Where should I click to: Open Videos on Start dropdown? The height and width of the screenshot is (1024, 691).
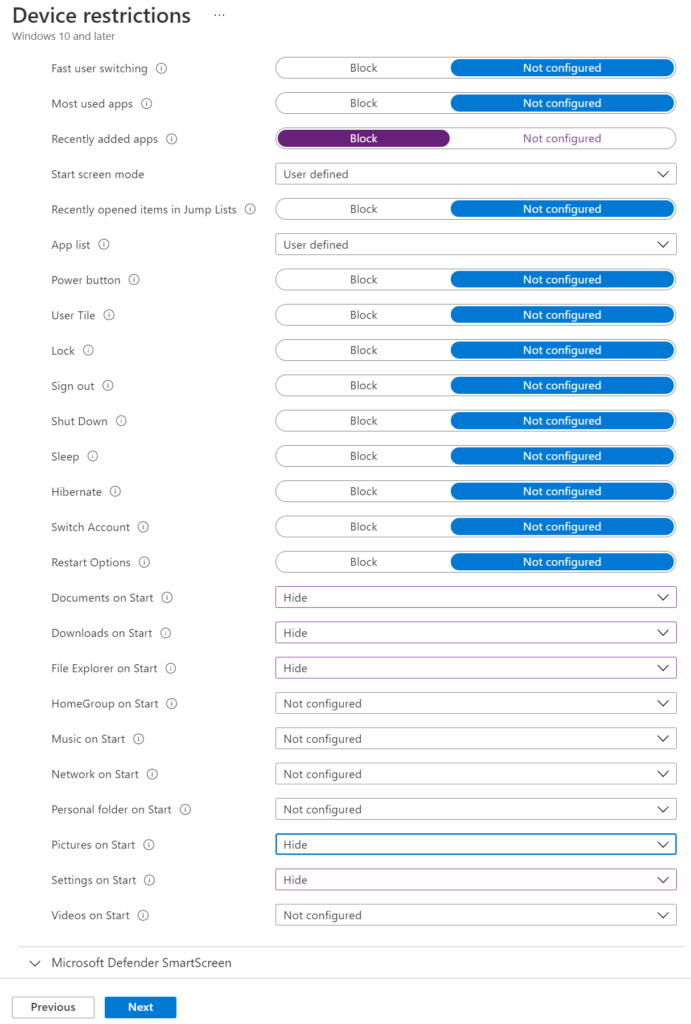[x=475, y=915]
